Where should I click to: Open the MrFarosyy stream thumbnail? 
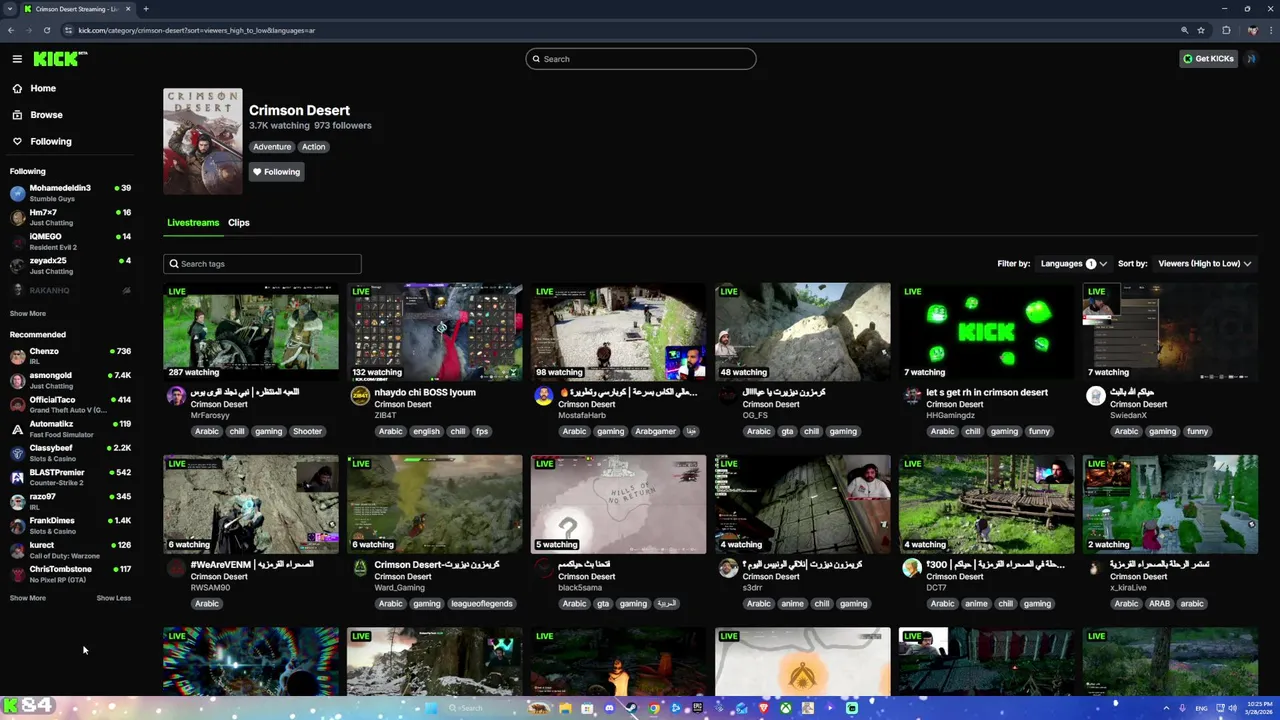click(251, 332)
